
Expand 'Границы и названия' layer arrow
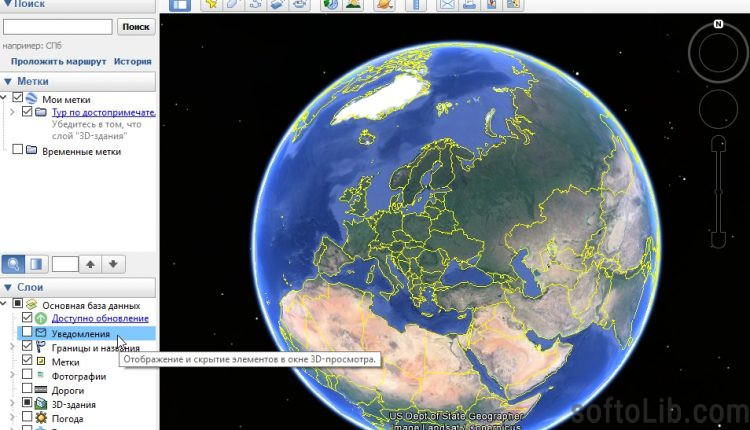(12, 347)
